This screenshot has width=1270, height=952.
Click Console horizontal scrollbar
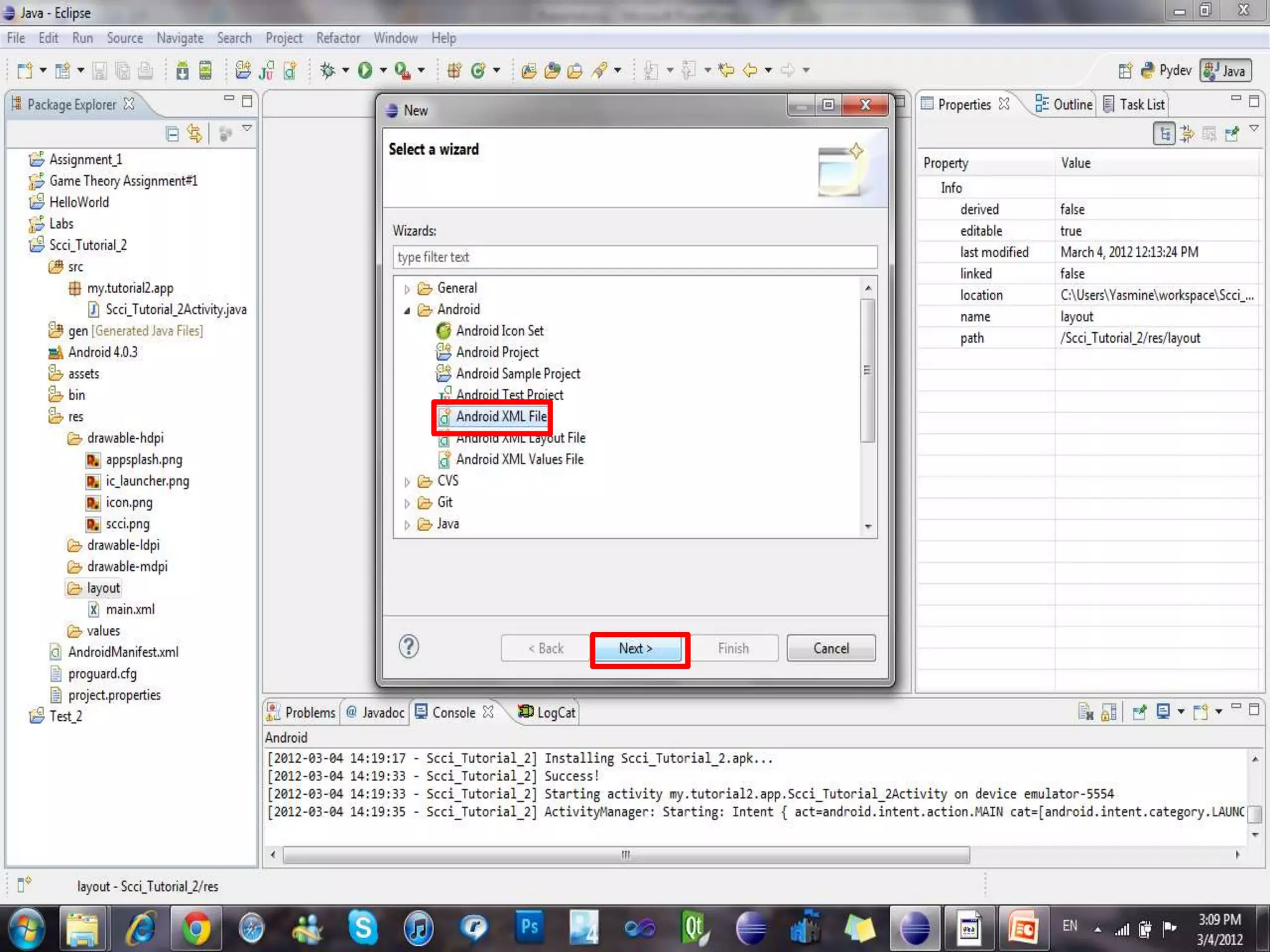(x=626, y=855)
